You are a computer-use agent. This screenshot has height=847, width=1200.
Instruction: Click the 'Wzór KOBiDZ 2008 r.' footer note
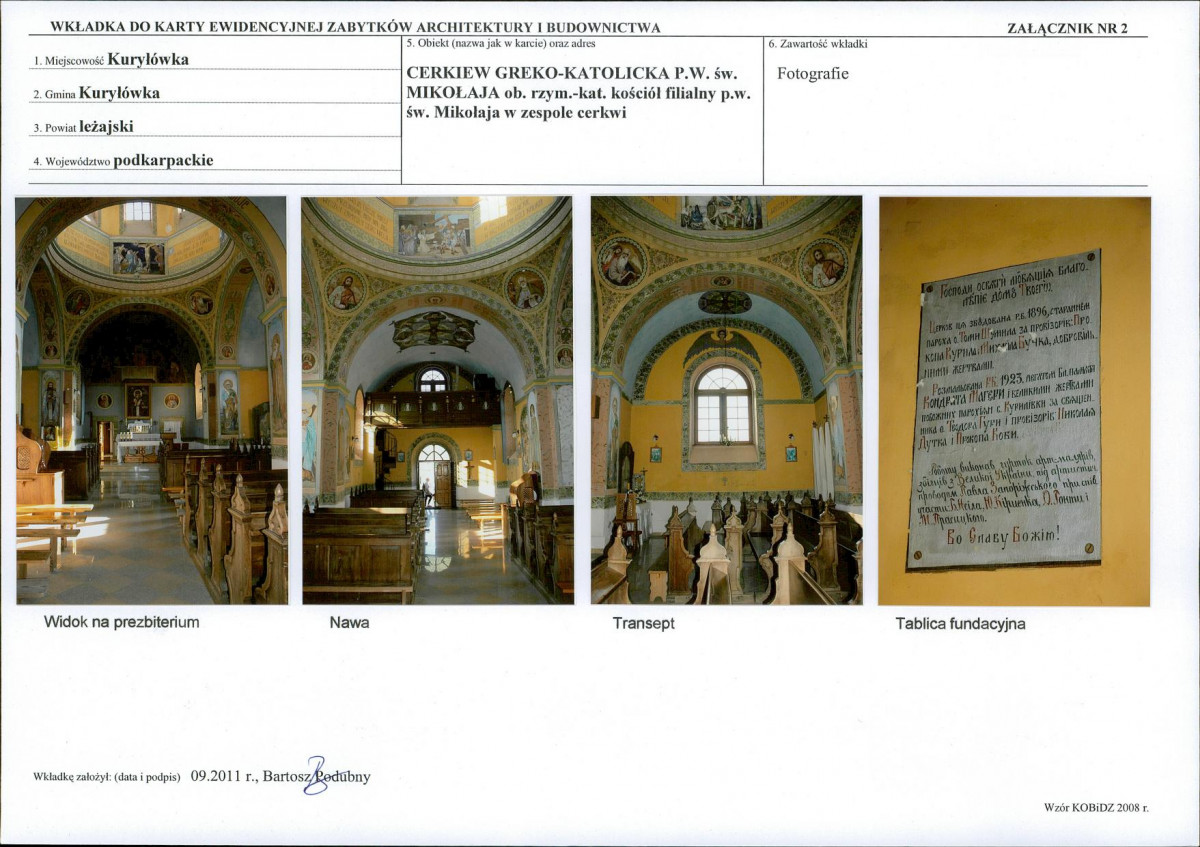click(1096, 806)
